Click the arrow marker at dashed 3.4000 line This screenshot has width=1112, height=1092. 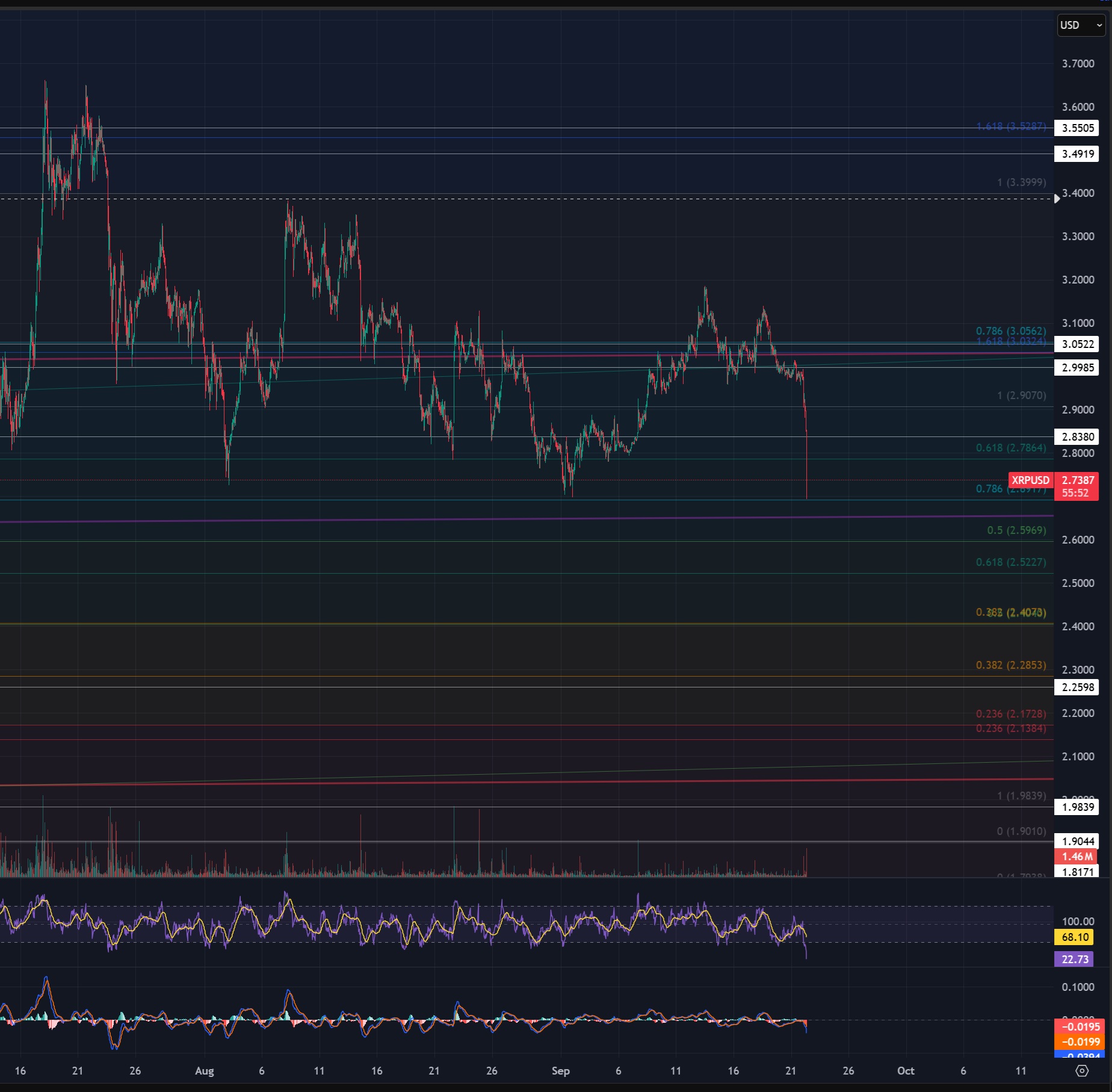[1057, 199]
